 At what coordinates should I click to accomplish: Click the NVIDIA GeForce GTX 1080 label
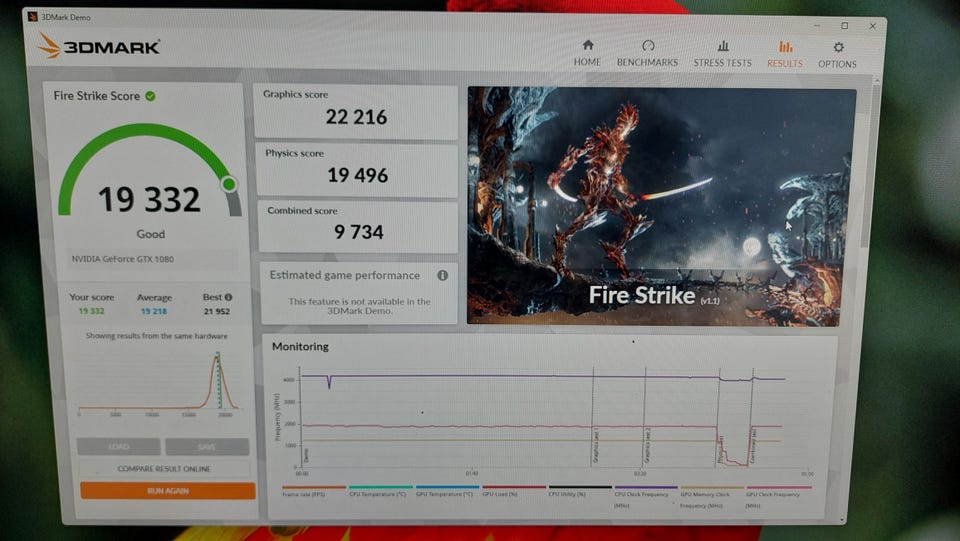click(x=122, y=259)
